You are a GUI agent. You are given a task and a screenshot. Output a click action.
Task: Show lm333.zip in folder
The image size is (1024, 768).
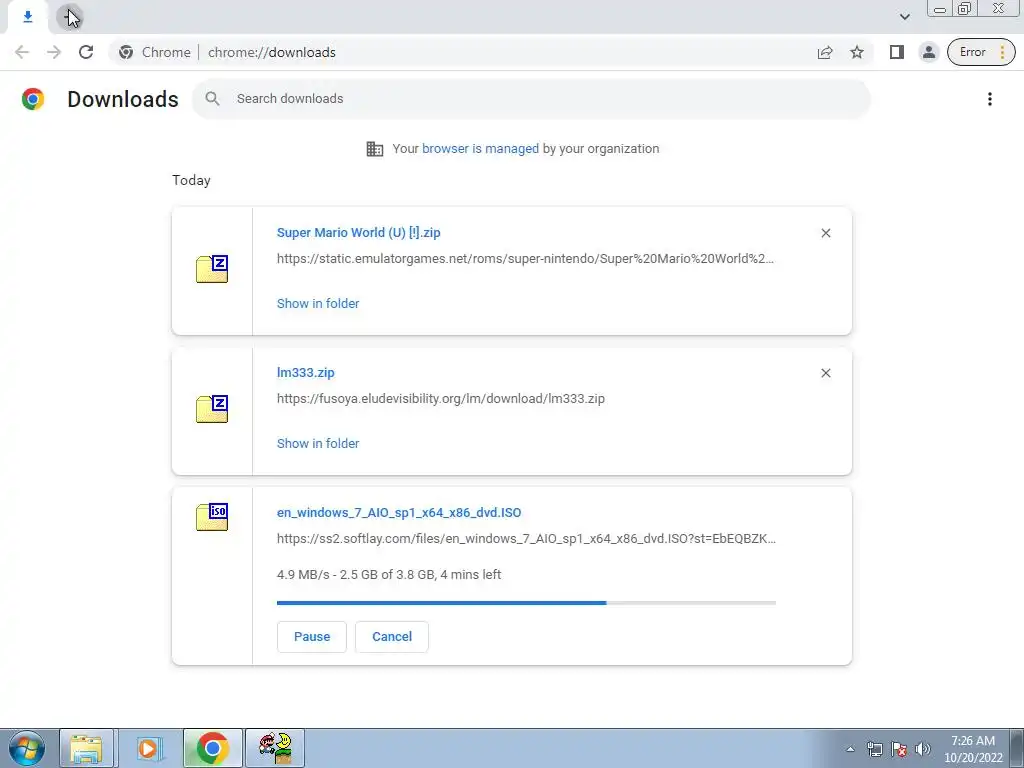pos(318,443)
